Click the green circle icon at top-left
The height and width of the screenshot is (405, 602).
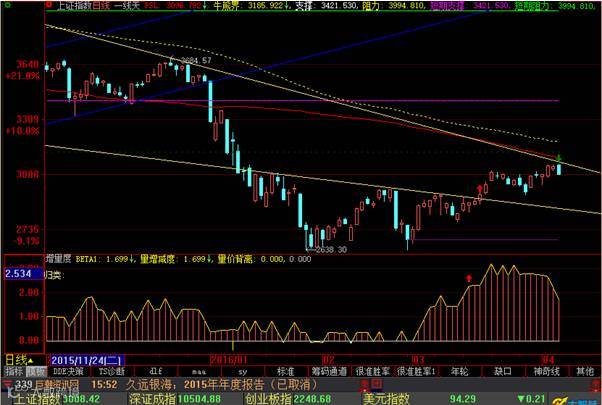(8, 5)
